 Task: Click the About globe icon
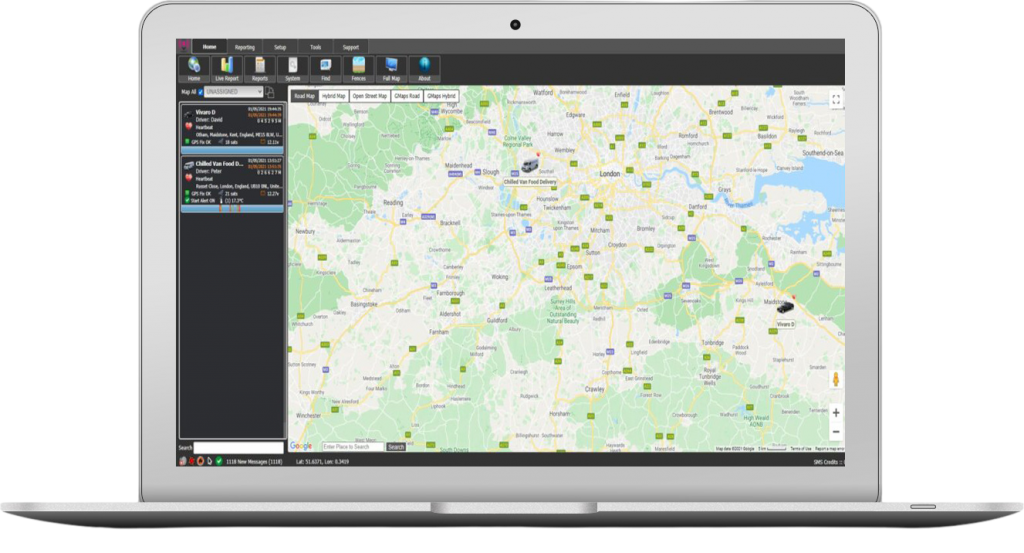424,68
